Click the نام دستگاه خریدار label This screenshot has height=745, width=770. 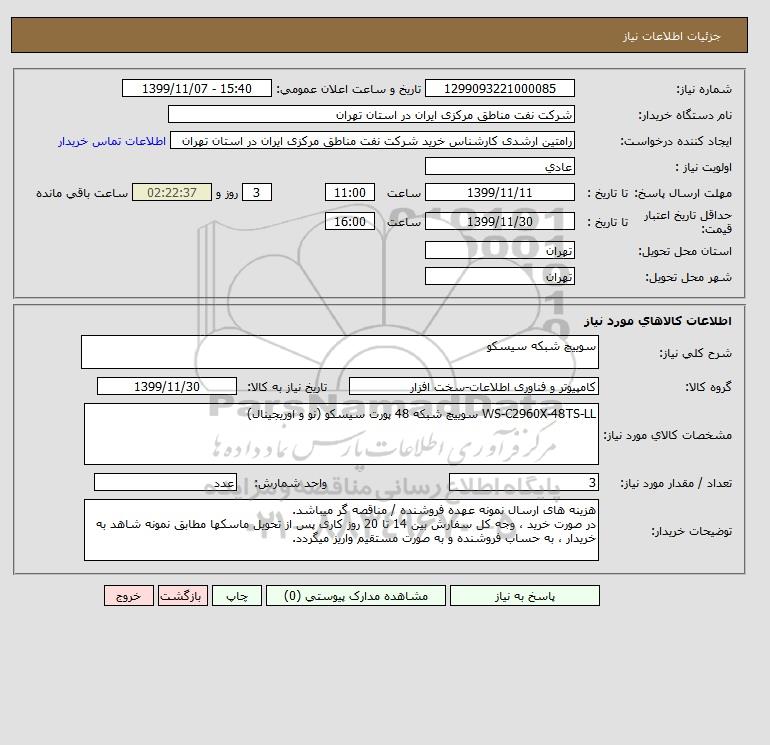point(685,115)
